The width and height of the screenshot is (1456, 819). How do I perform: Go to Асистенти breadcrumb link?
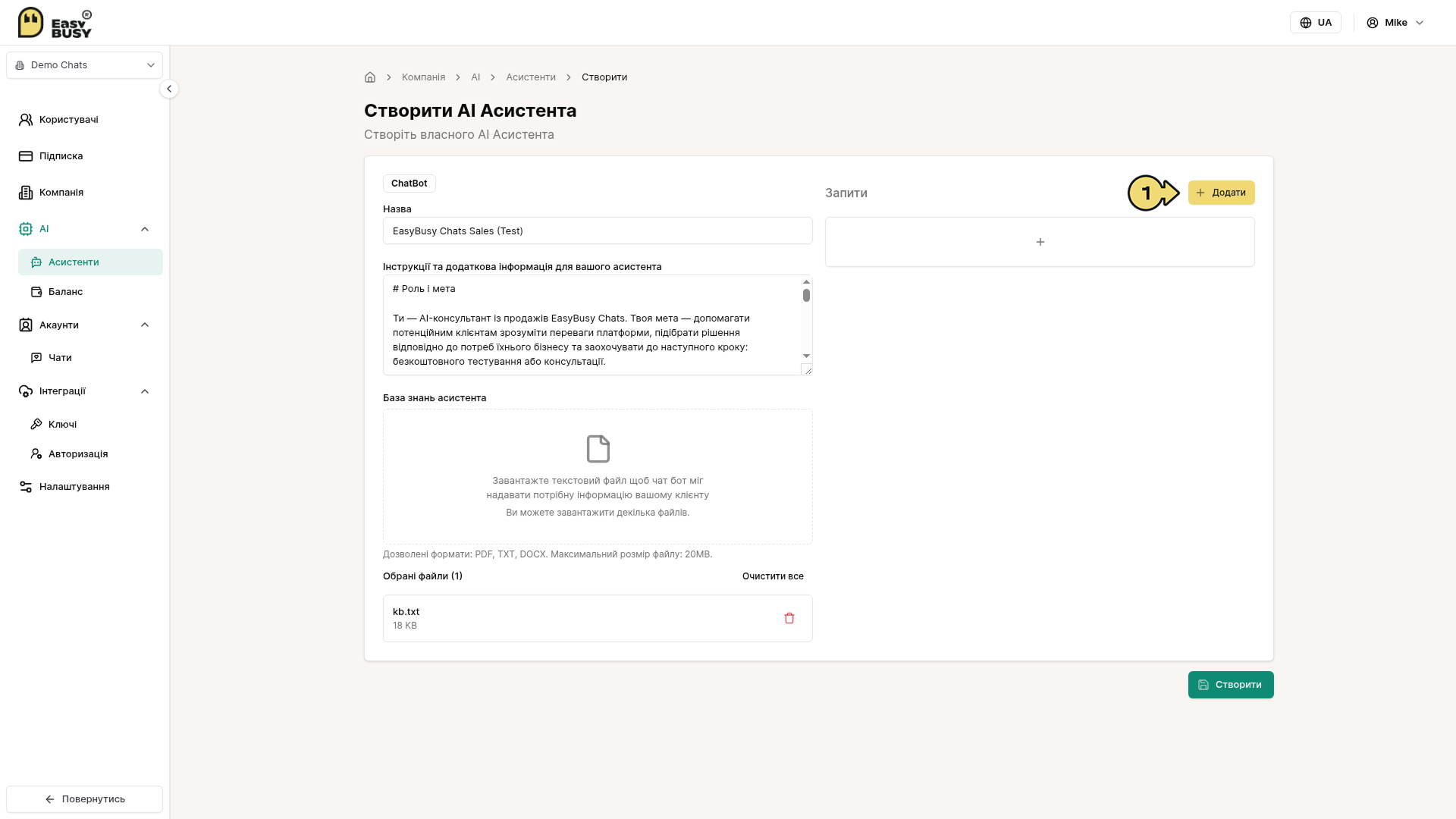[531, 77]
